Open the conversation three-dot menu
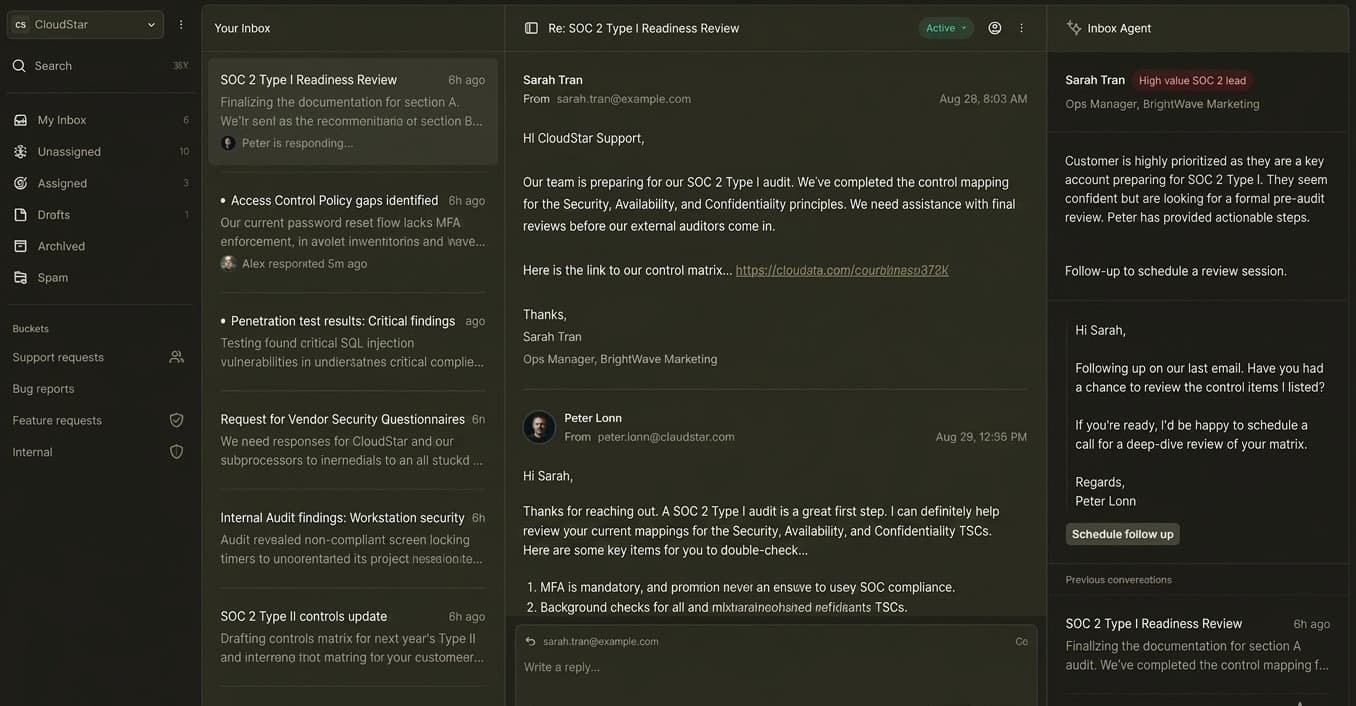Image resolution: width=1356 pixels, height=706 pixels. (1020, 28)
